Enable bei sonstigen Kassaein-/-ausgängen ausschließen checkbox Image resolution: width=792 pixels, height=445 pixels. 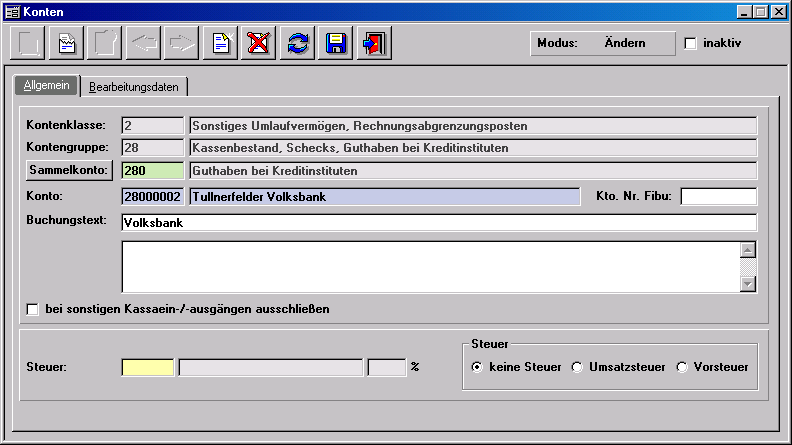point(33,309)
